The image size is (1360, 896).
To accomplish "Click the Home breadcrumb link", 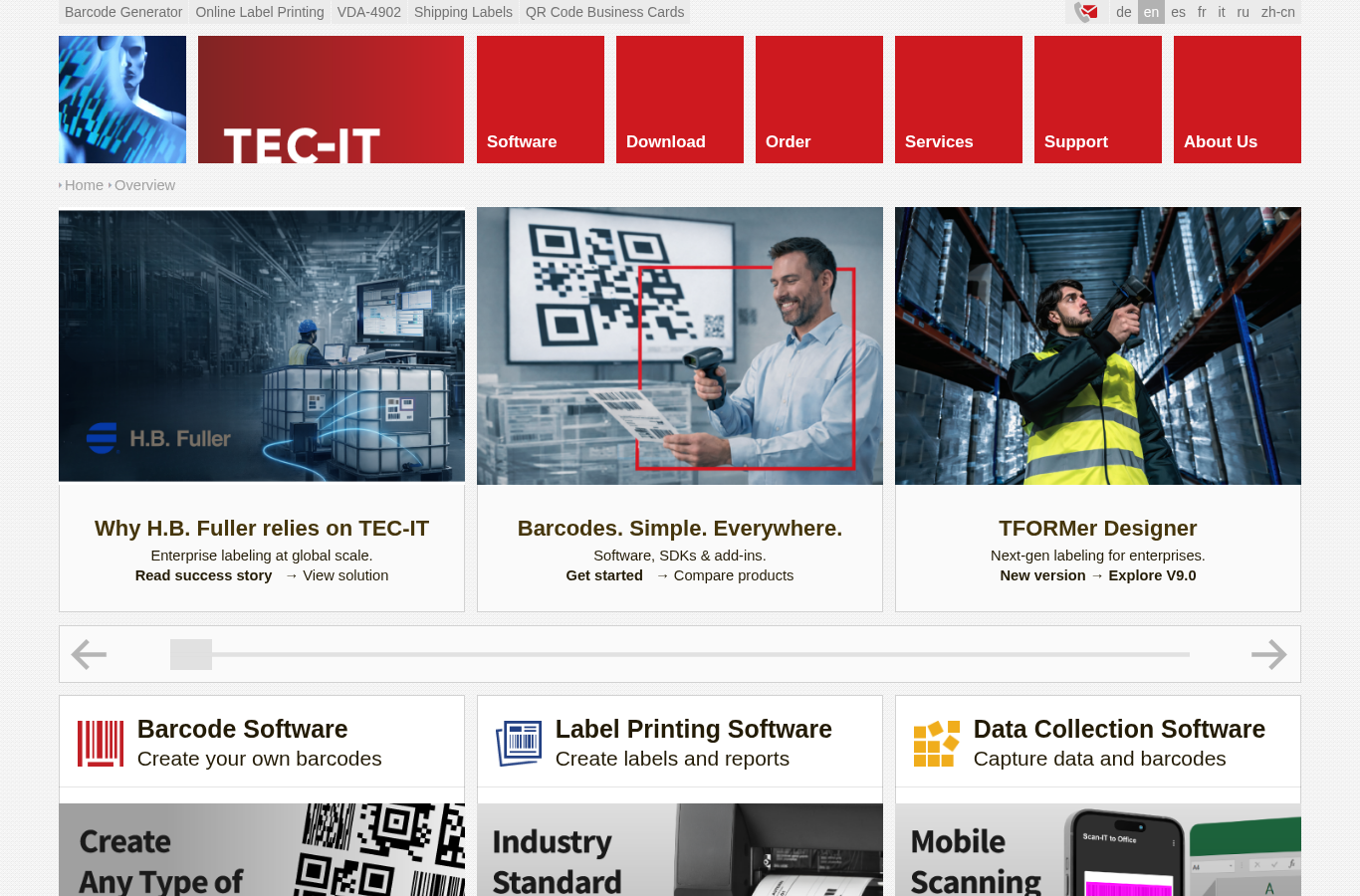I will 84,185.
